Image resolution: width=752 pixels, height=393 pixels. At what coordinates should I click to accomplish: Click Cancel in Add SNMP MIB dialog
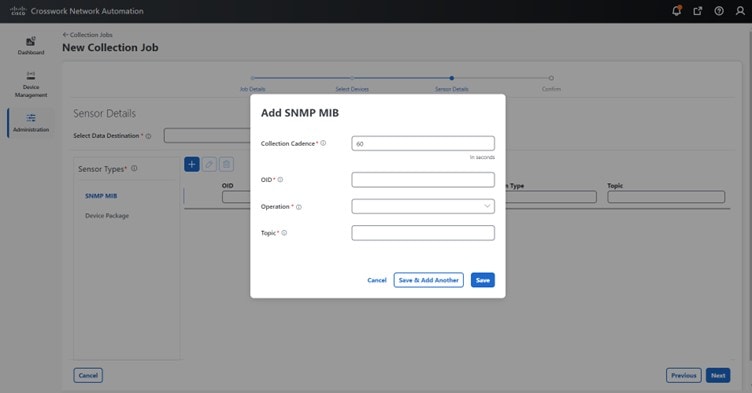[377, 280]
